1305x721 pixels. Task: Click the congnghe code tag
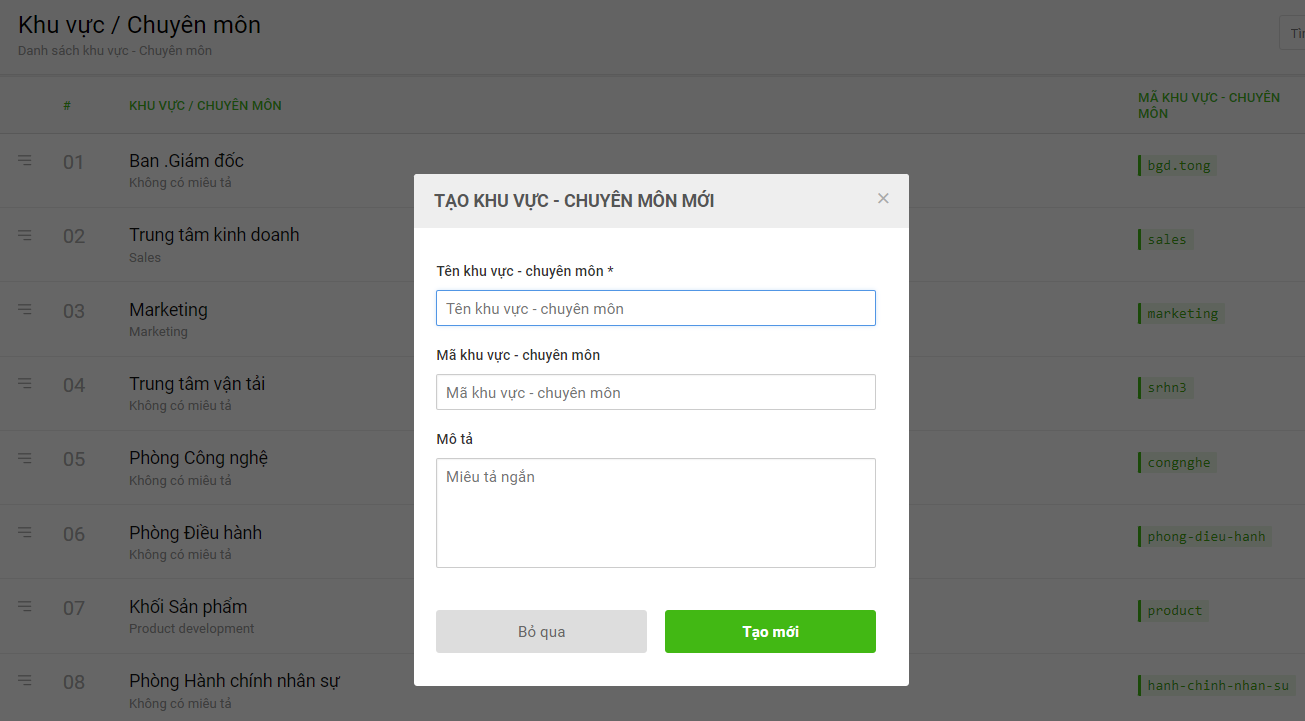click(x=1177, y=463)
